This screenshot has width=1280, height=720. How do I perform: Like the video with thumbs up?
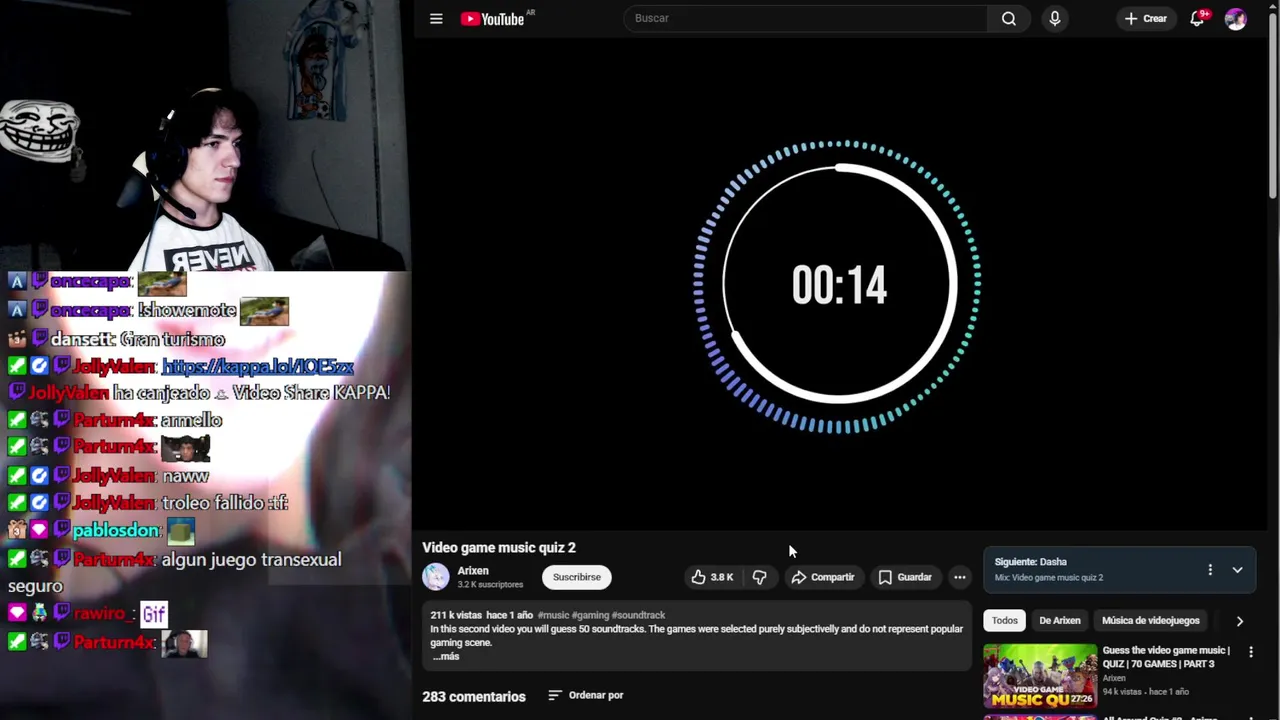(x=712, y=577)
